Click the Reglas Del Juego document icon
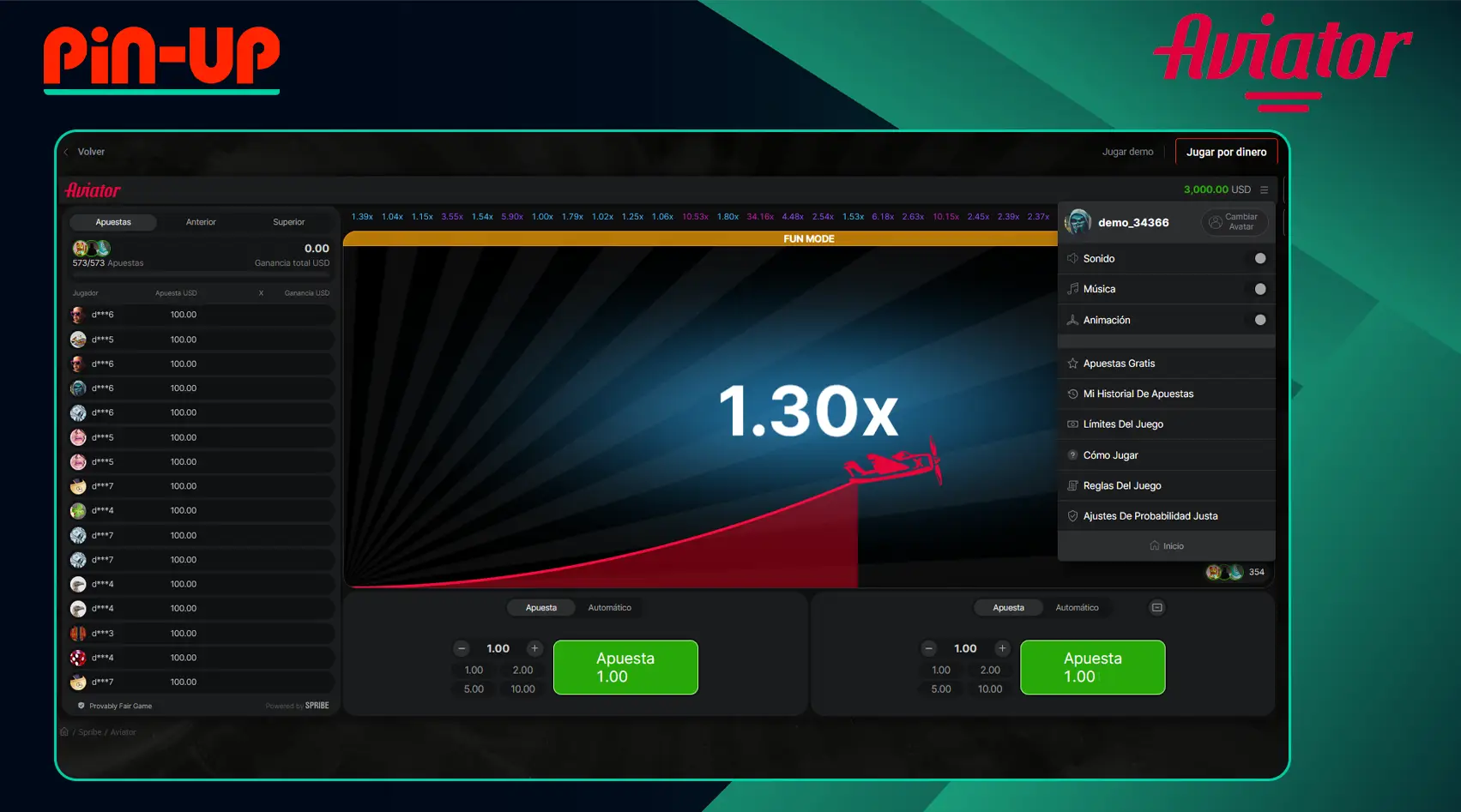This screenshot has width=1461, height=812. (1072, 485)
